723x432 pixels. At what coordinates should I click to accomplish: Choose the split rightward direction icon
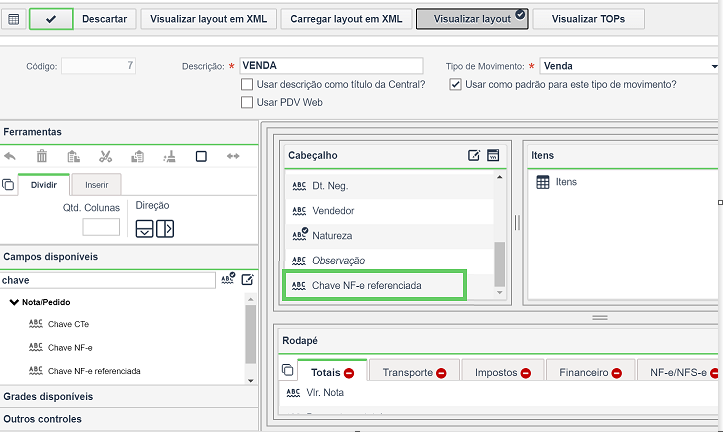[165, 229]
